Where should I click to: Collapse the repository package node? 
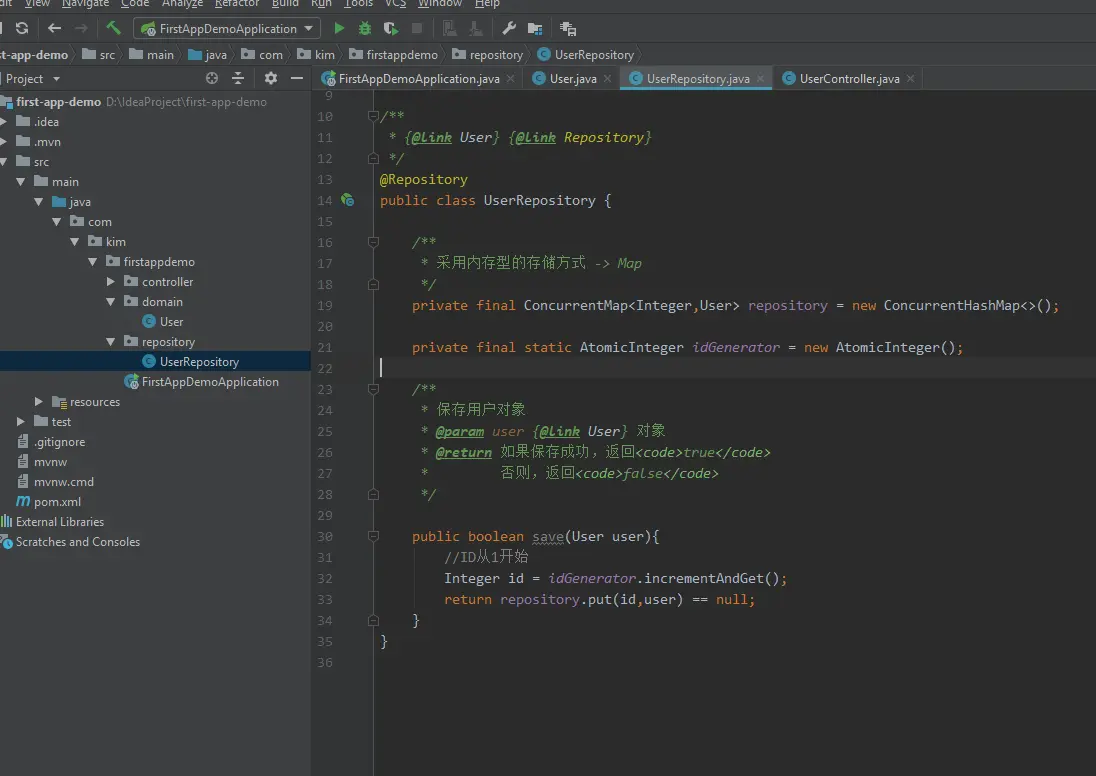112,342
